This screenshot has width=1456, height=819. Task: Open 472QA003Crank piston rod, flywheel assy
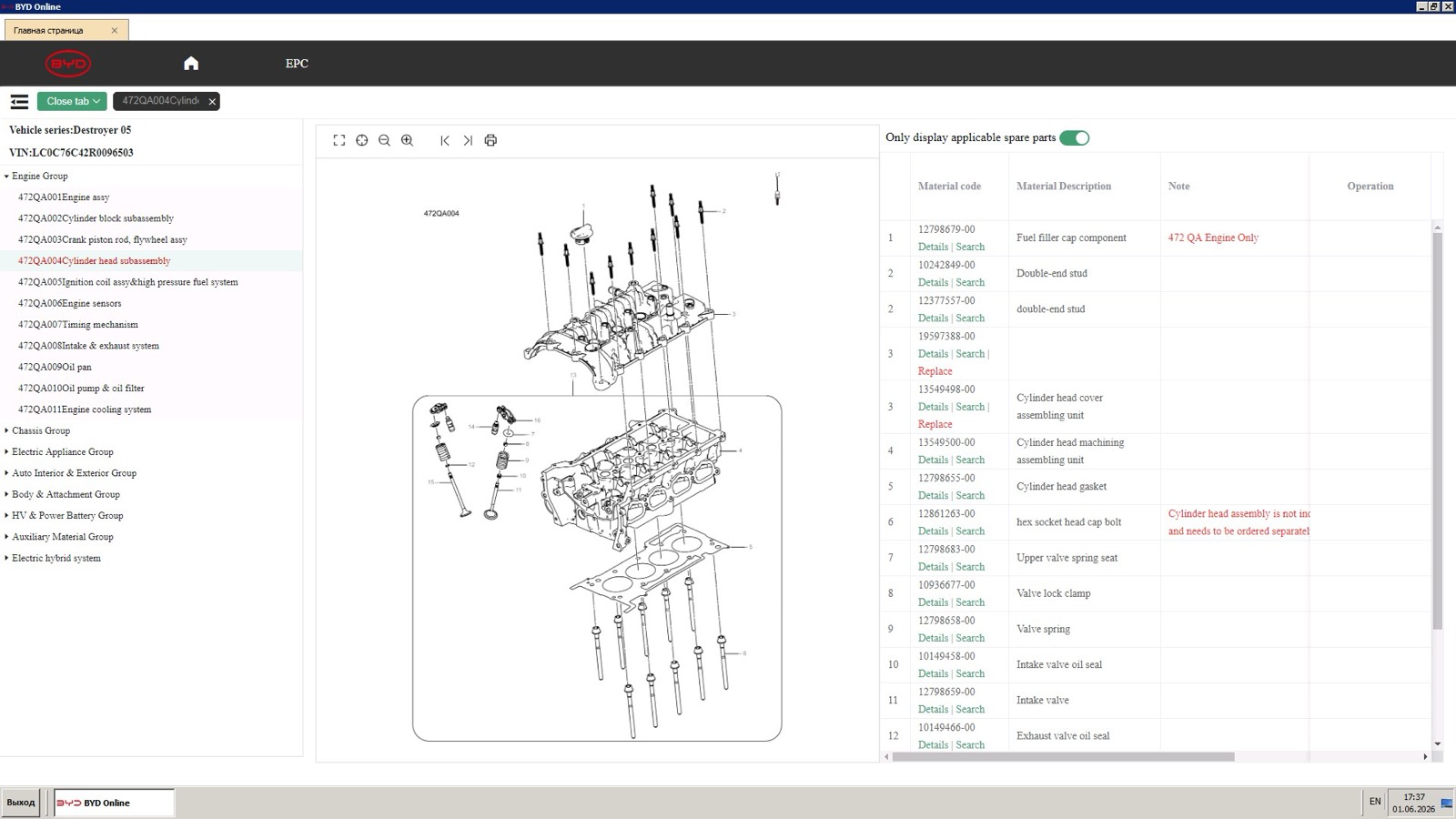point(102,239)
